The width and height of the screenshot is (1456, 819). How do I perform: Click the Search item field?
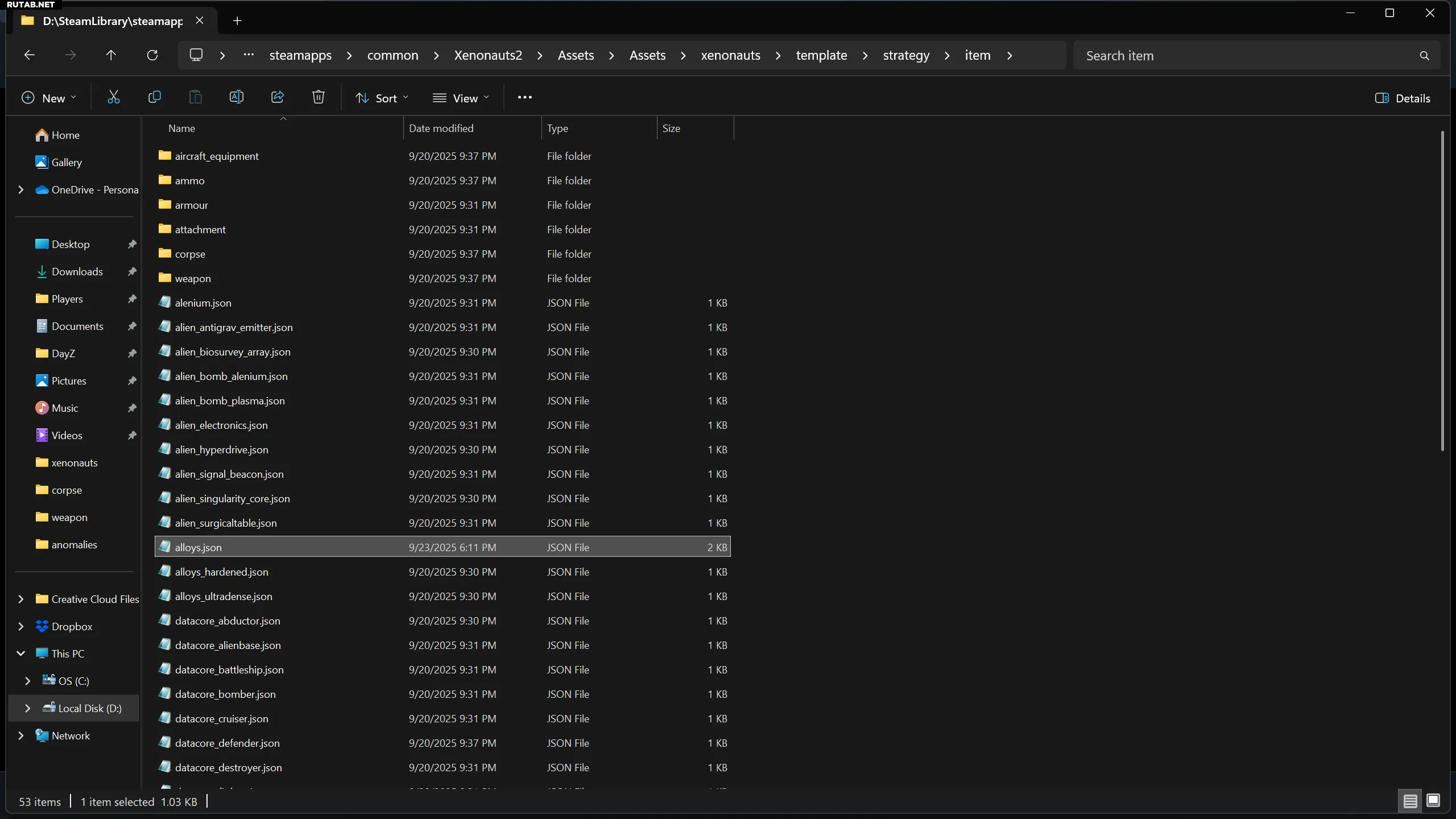pyautogui.click(x=1246, y=56)
